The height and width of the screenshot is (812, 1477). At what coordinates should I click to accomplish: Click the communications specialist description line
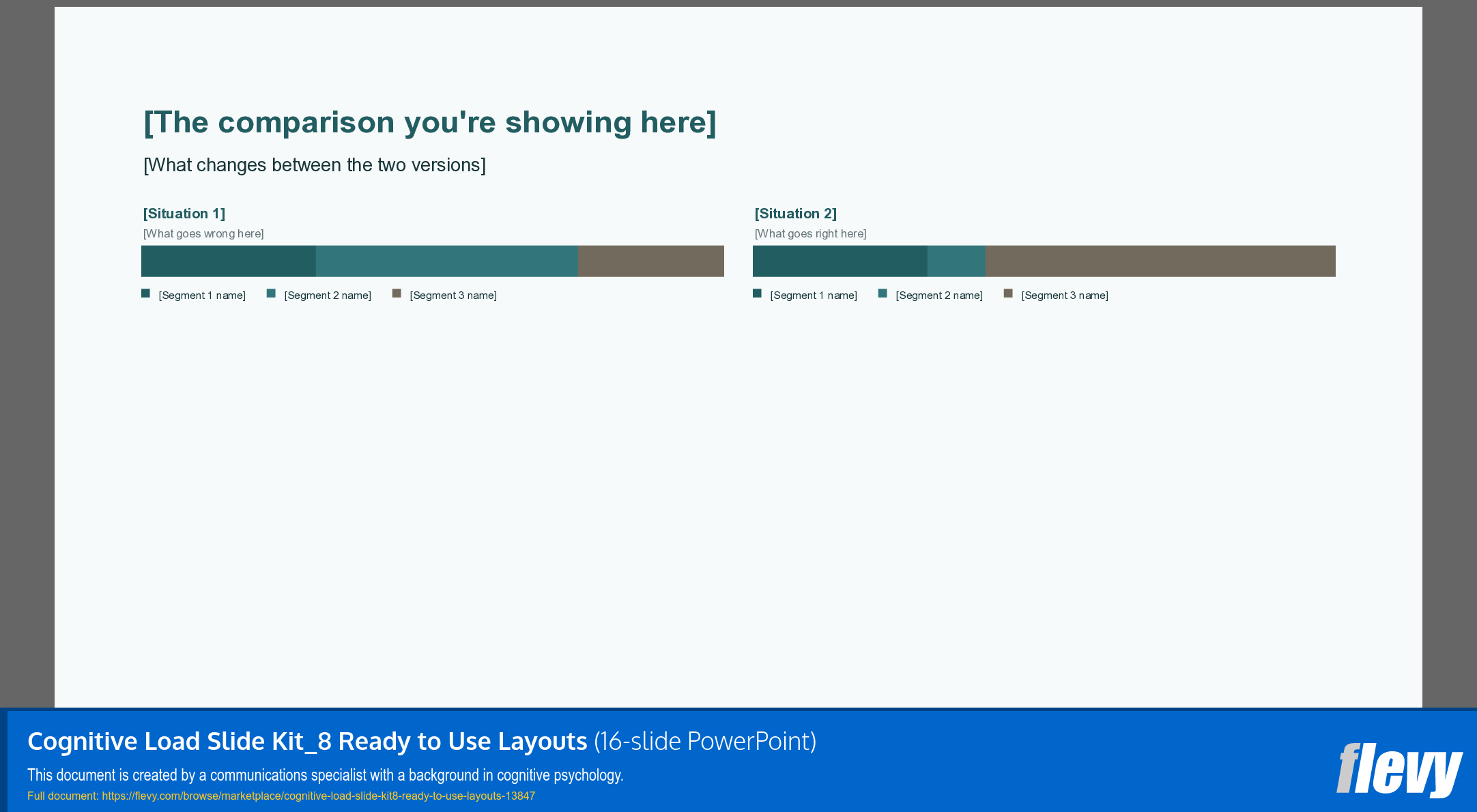(x=326, y=775)
